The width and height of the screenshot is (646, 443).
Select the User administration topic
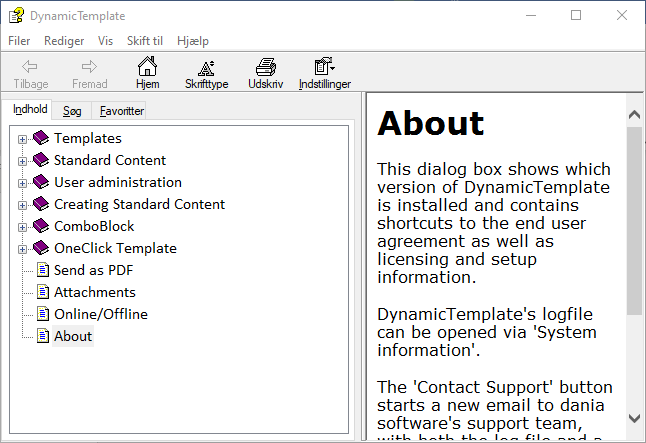coord(118,182)
